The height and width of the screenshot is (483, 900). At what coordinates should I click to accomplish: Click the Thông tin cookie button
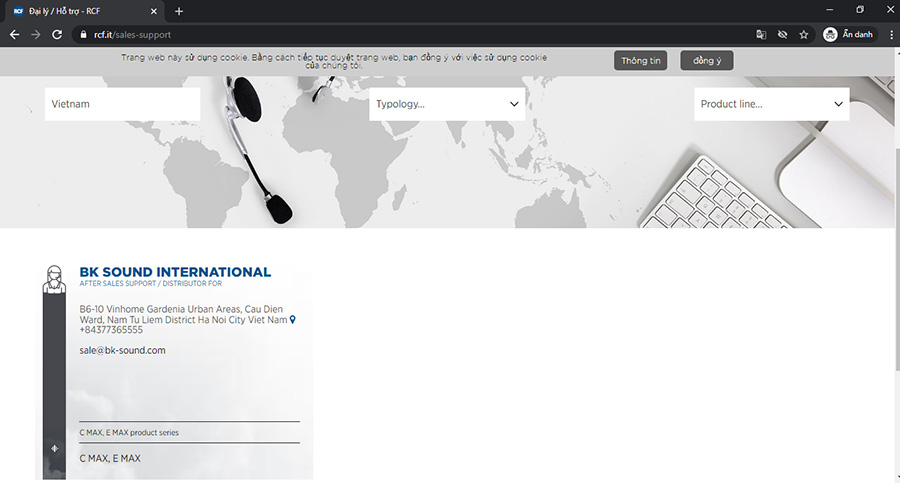point(641,61)
